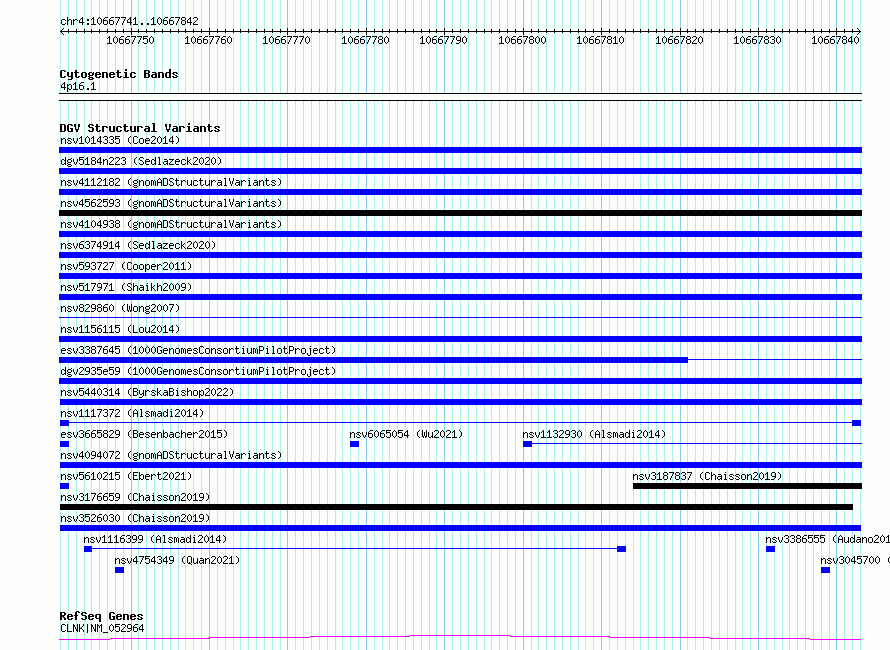This screenshot has height=650, width=890.
Task: Click the RefSeq Genes track title
Action: (101, 616)
